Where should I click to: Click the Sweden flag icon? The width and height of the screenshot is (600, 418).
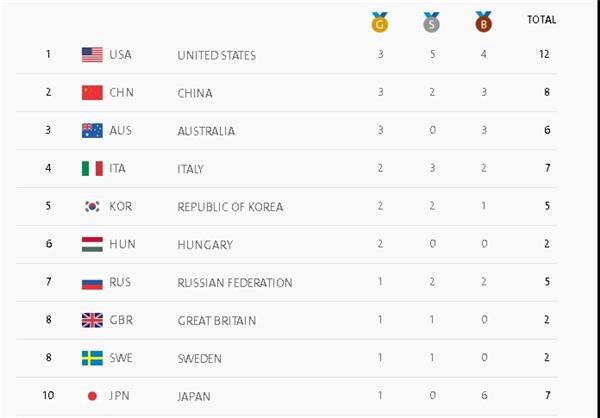(92, 358)
